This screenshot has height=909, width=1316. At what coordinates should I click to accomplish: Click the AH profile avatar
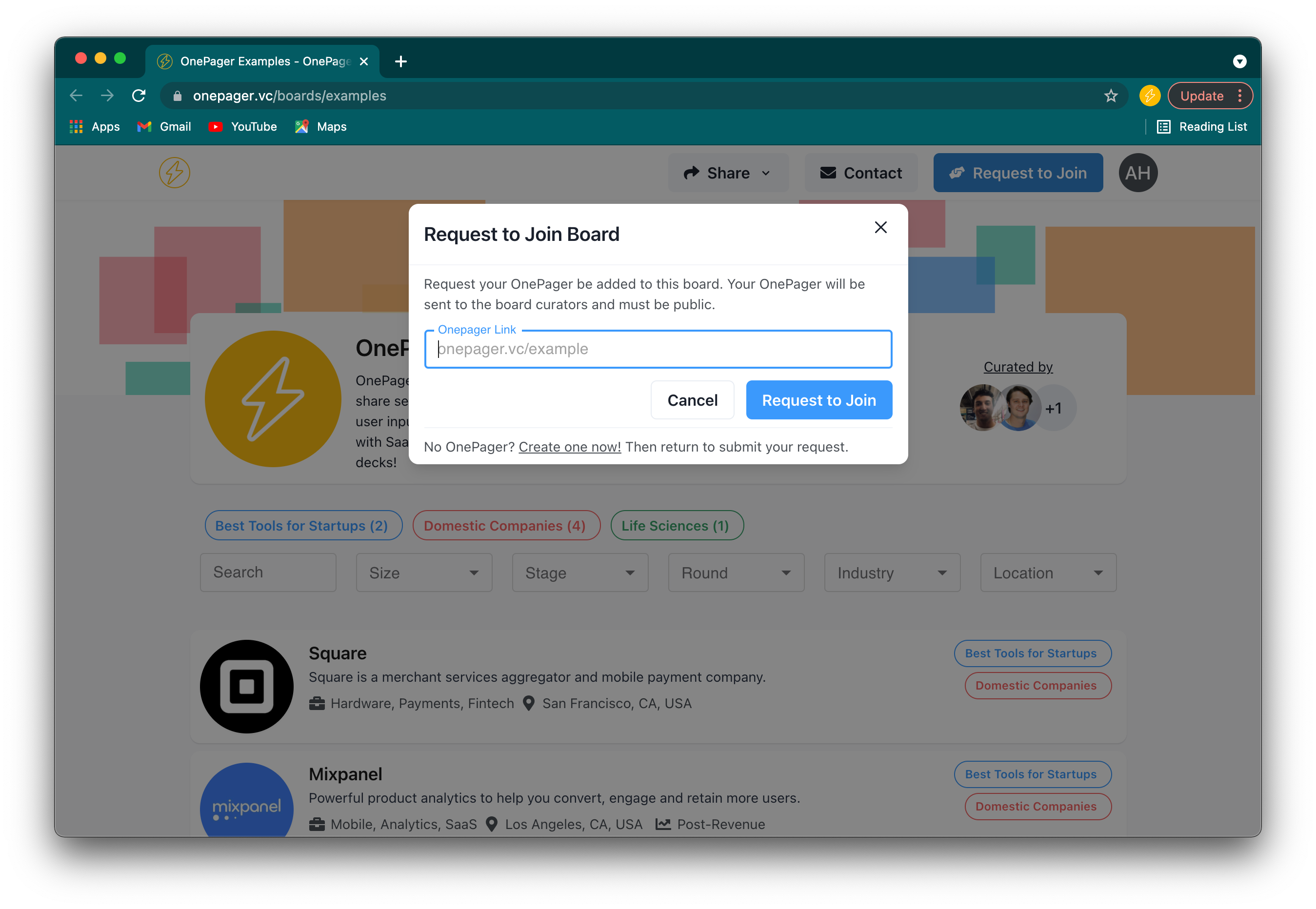[1137, 173]
